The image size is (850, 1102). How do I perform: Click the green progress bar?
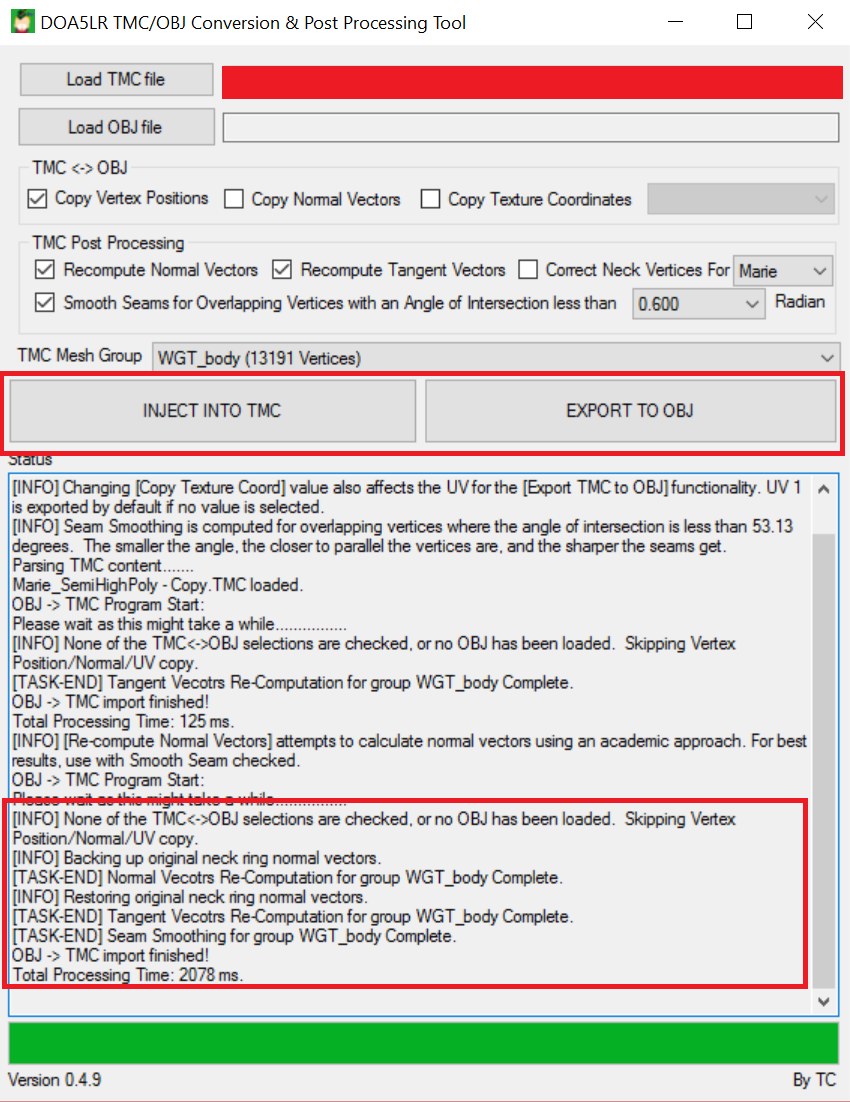(423, 1043)
